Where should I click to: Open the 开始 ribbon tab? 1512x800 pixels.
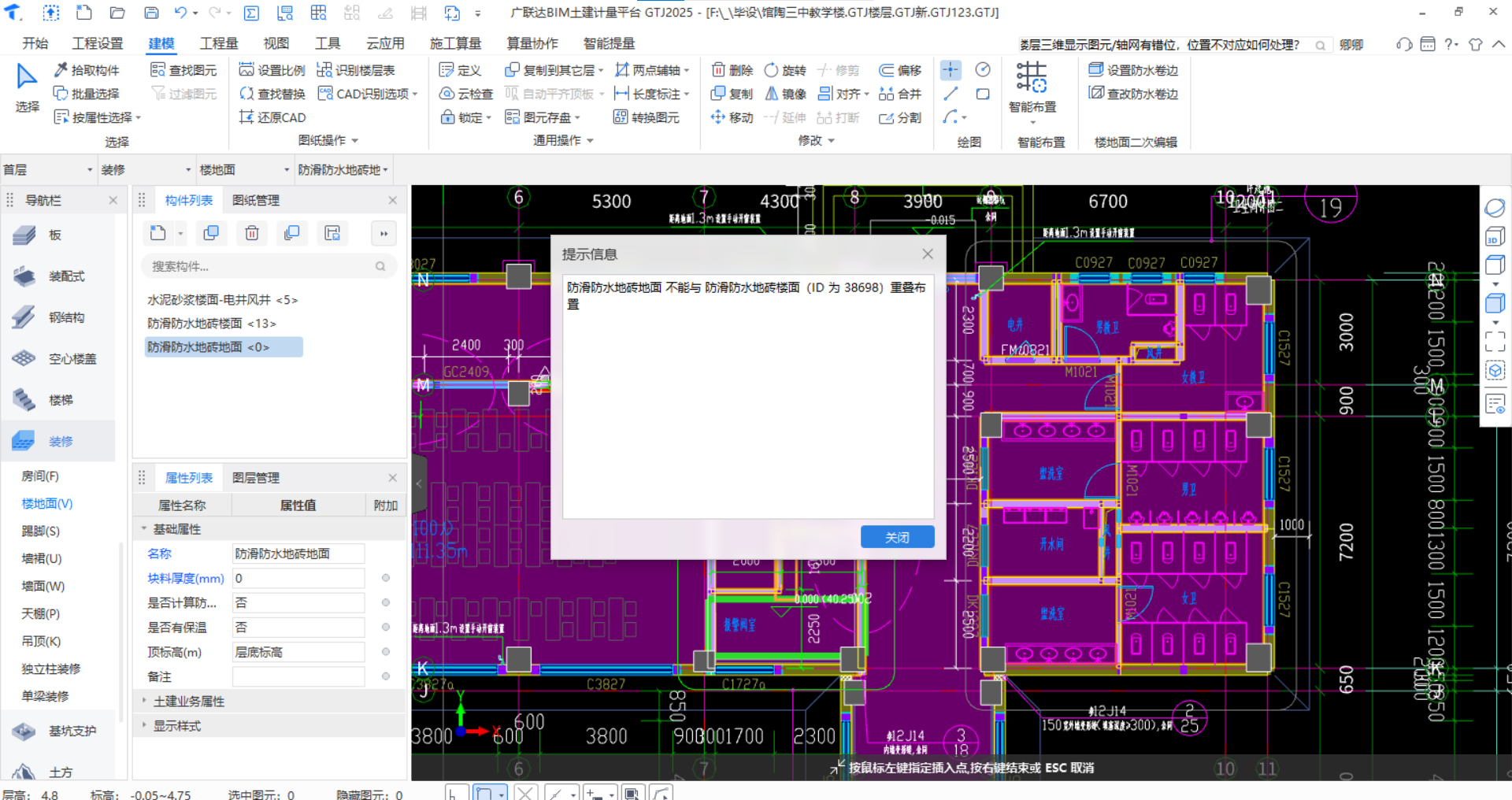[x=35, y=43]
